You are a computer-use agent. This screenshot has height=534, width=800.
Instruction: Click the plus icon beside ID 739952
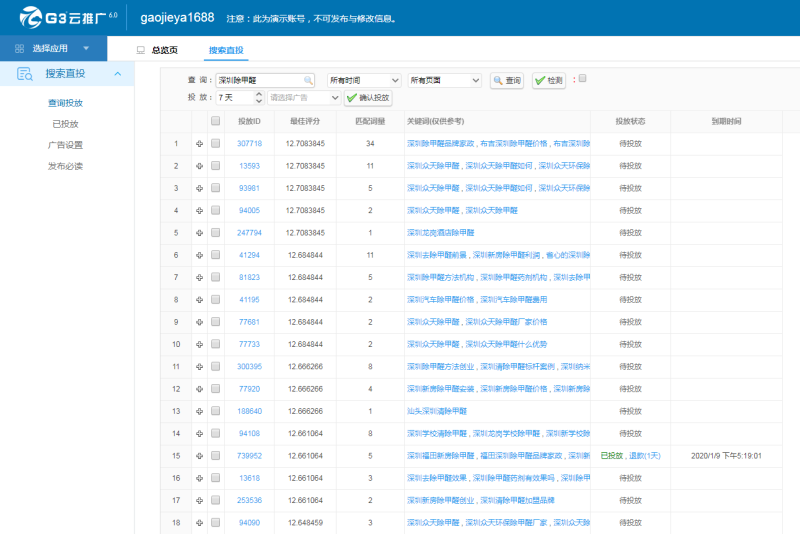tap(199, 456)
